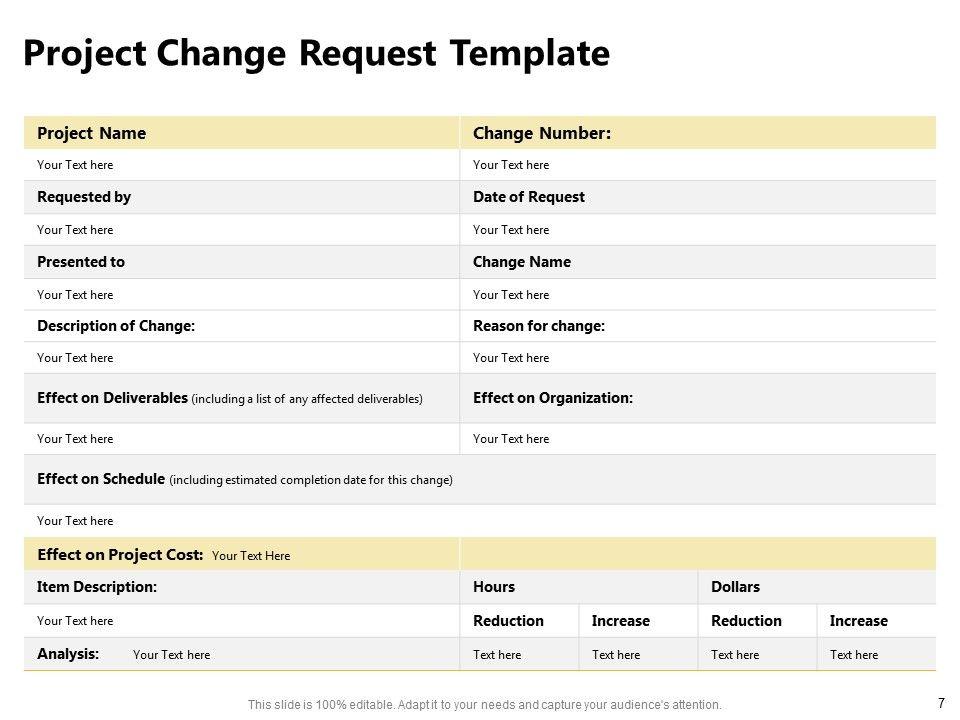Click the slide title 'Project Change Request Template'
Screen dimensions: 960x720
pos(316,54)
